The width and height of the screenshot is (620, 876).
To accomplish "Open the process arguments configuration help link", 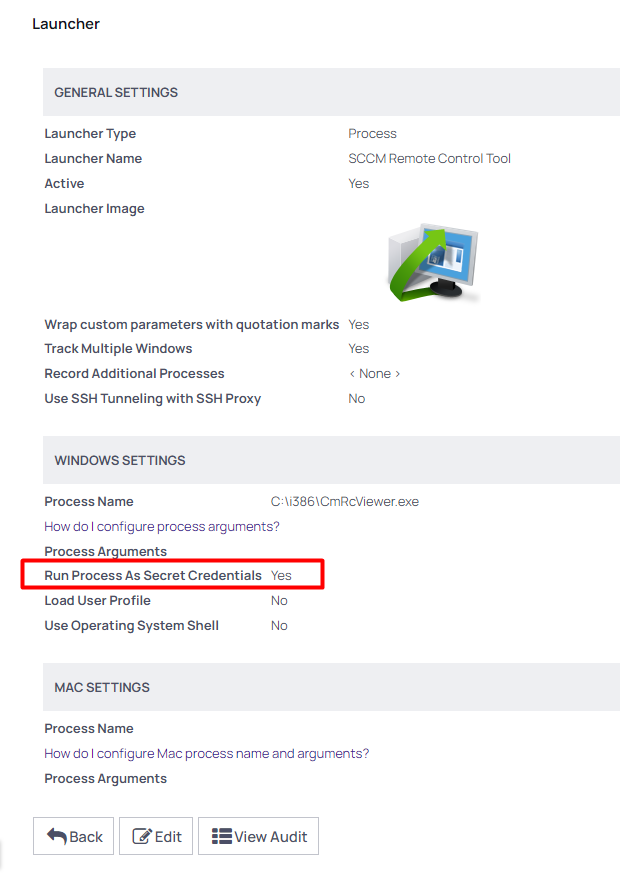I will [161, 526].
